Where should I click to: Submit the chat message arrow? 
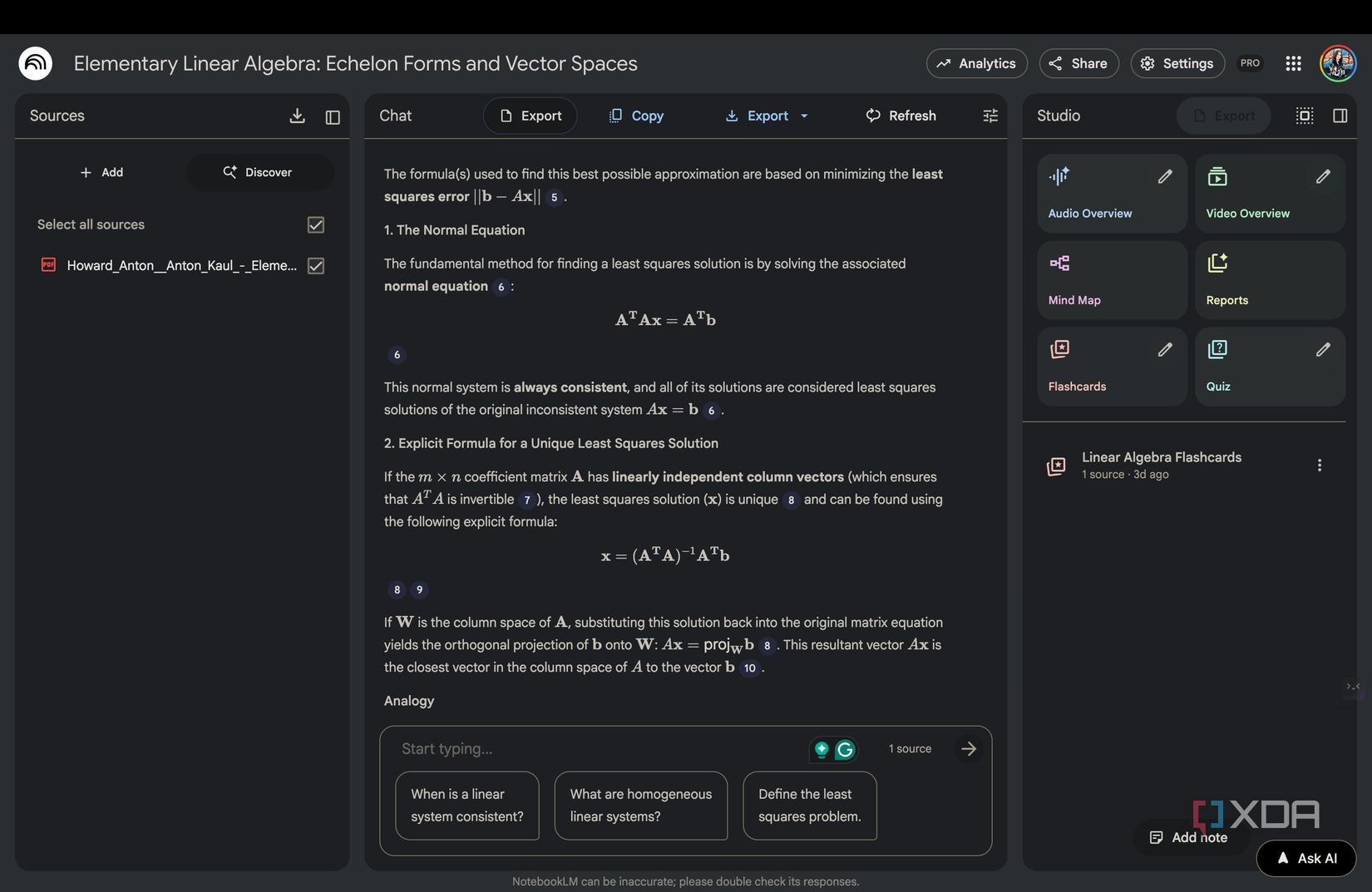(969, 749)
